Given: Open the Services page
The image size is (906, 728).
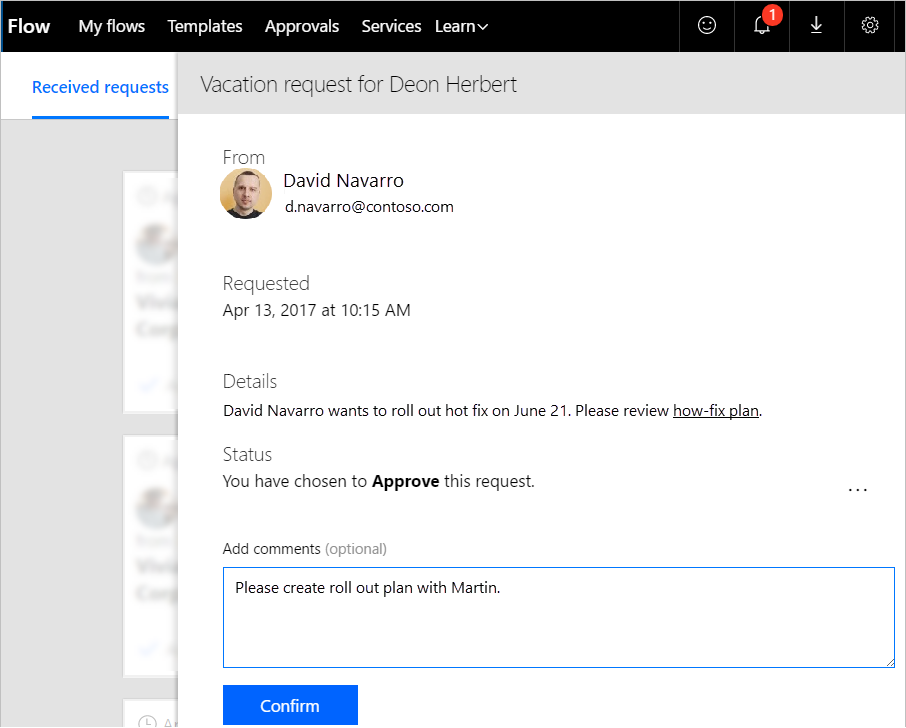Looking at the screenshot, I should 391,26.
